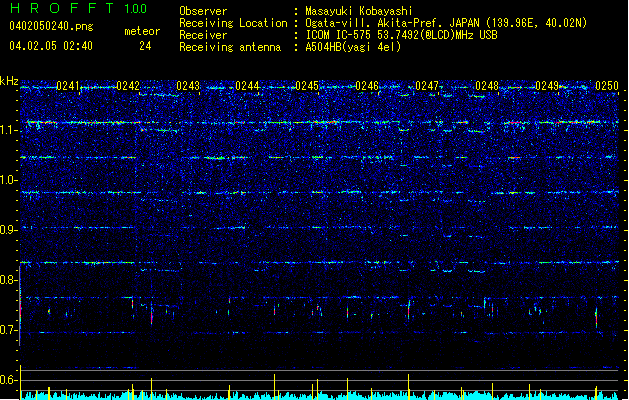Click the 0243 time marker
Image resolution: width=629 pixels, height=400 pixels.
point(188,86)
